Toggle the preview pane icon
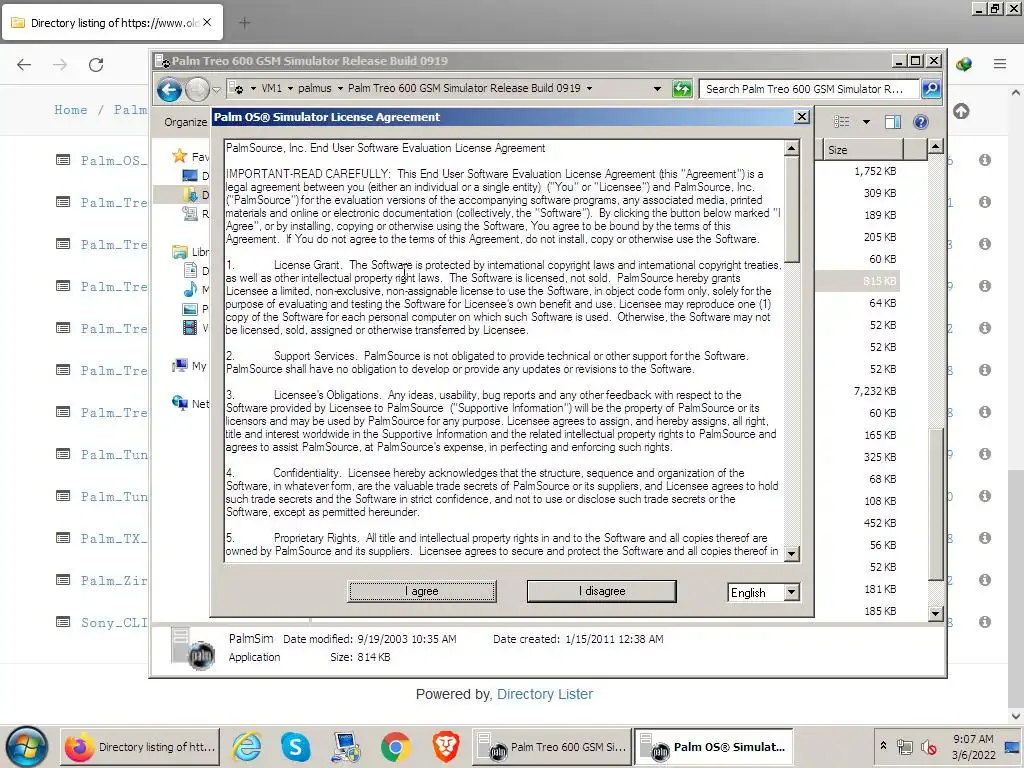The image size is (1024, 768). click(893, 122)
